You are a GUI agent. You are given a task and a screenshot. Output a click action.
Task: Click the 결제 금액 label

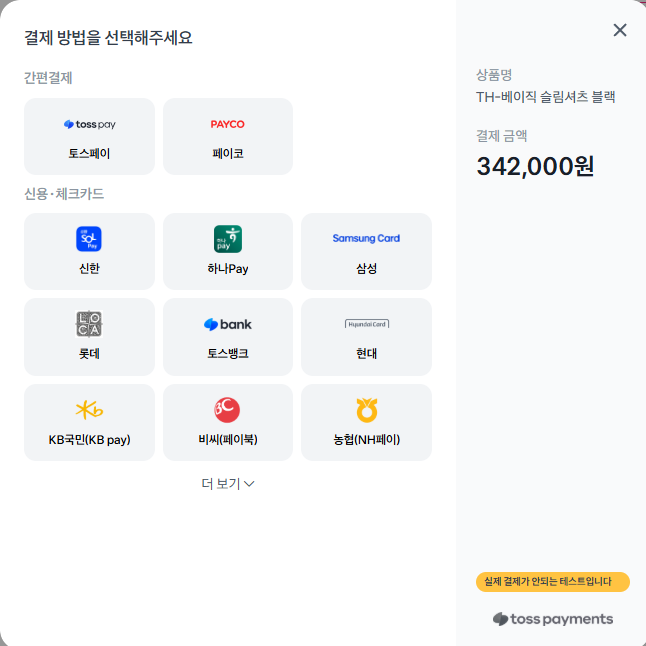[501, 136]
